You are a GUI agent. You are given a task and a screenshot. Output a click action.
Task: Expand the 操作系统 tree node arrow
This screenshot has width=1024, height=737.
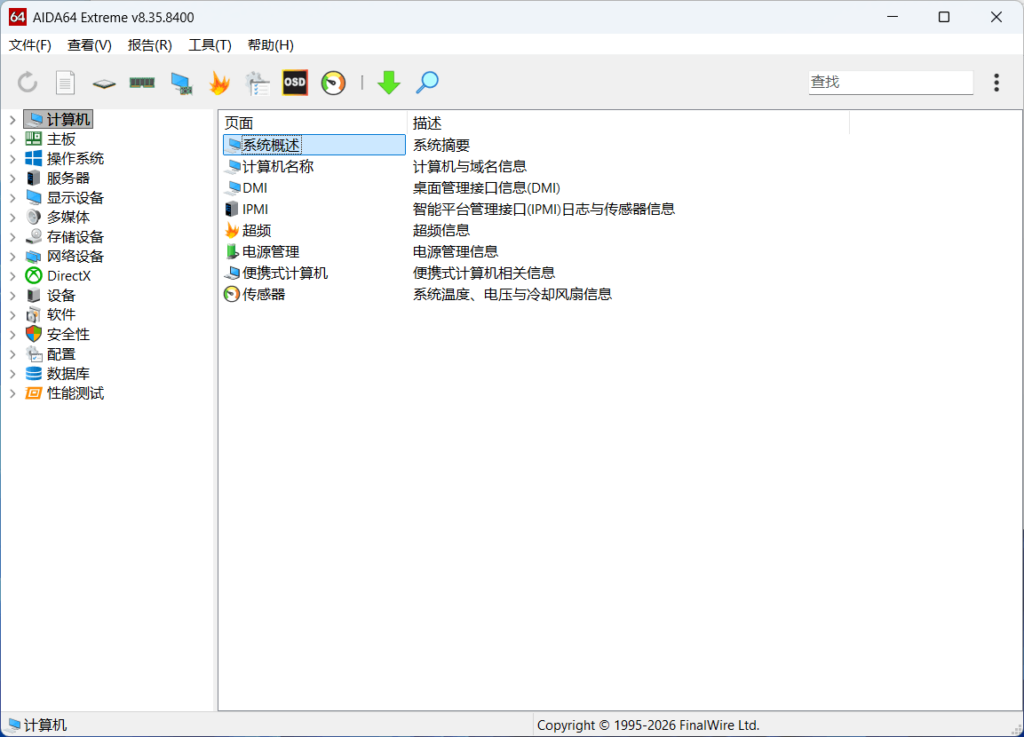tap(12, 159)
